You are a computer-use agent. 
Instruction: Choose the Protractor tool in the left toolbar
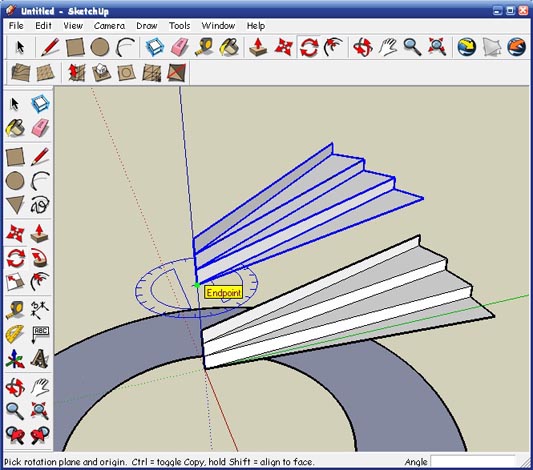click(15, 334)
